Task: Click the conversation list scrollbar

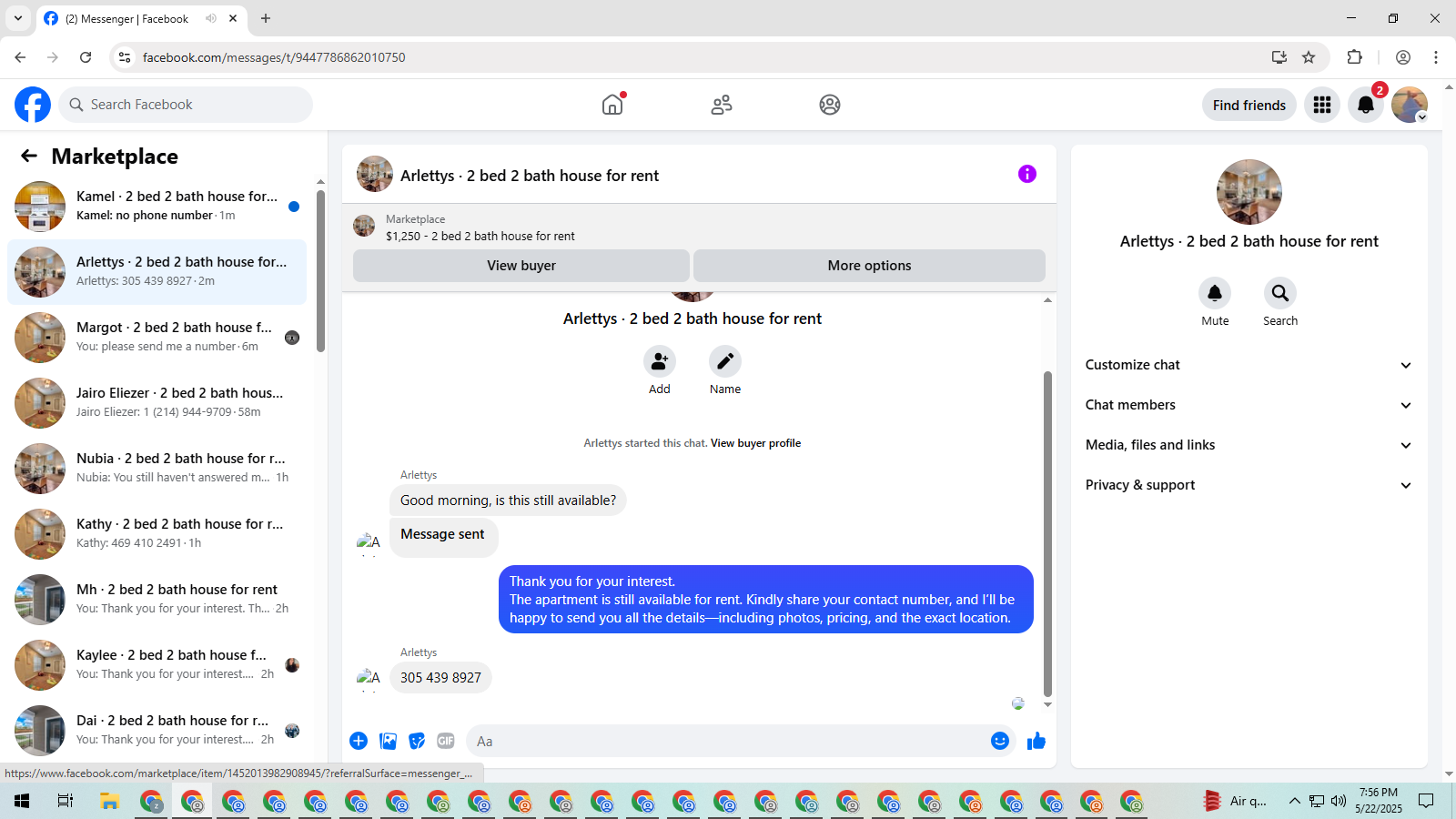Action: click(x=320, y=270)
